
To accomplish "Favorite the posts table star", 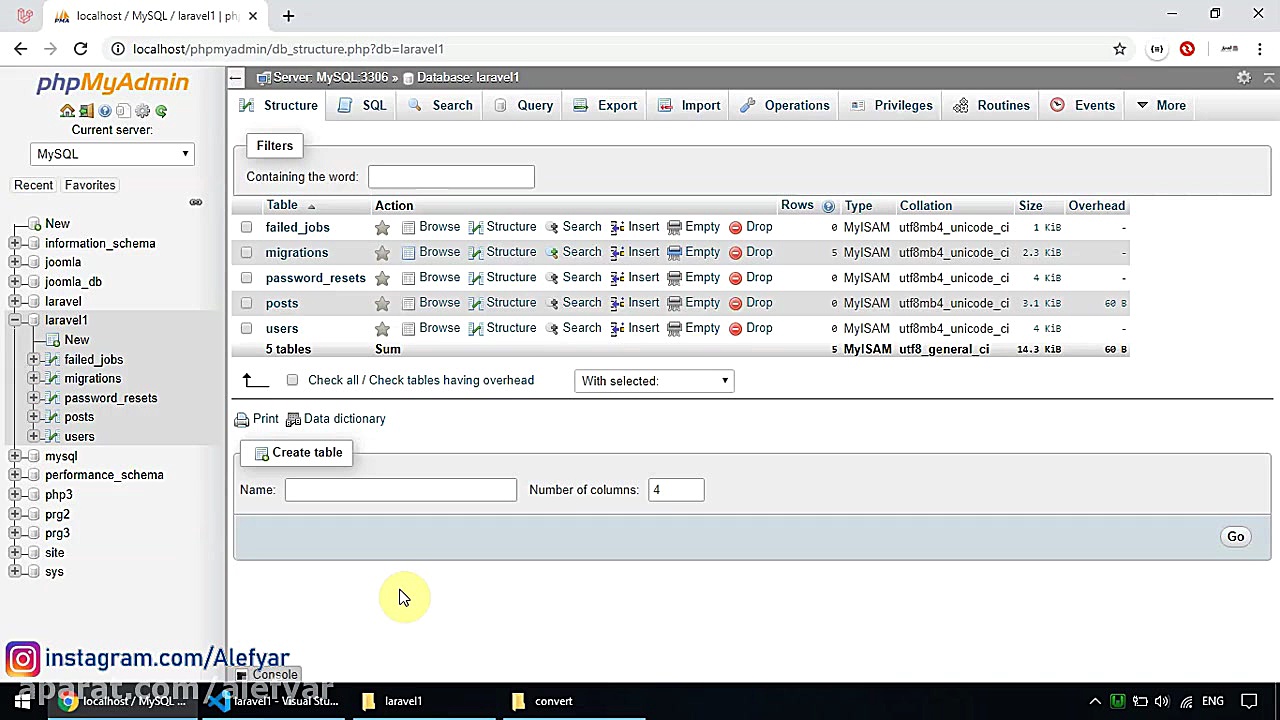I will (x=382, y=303).
